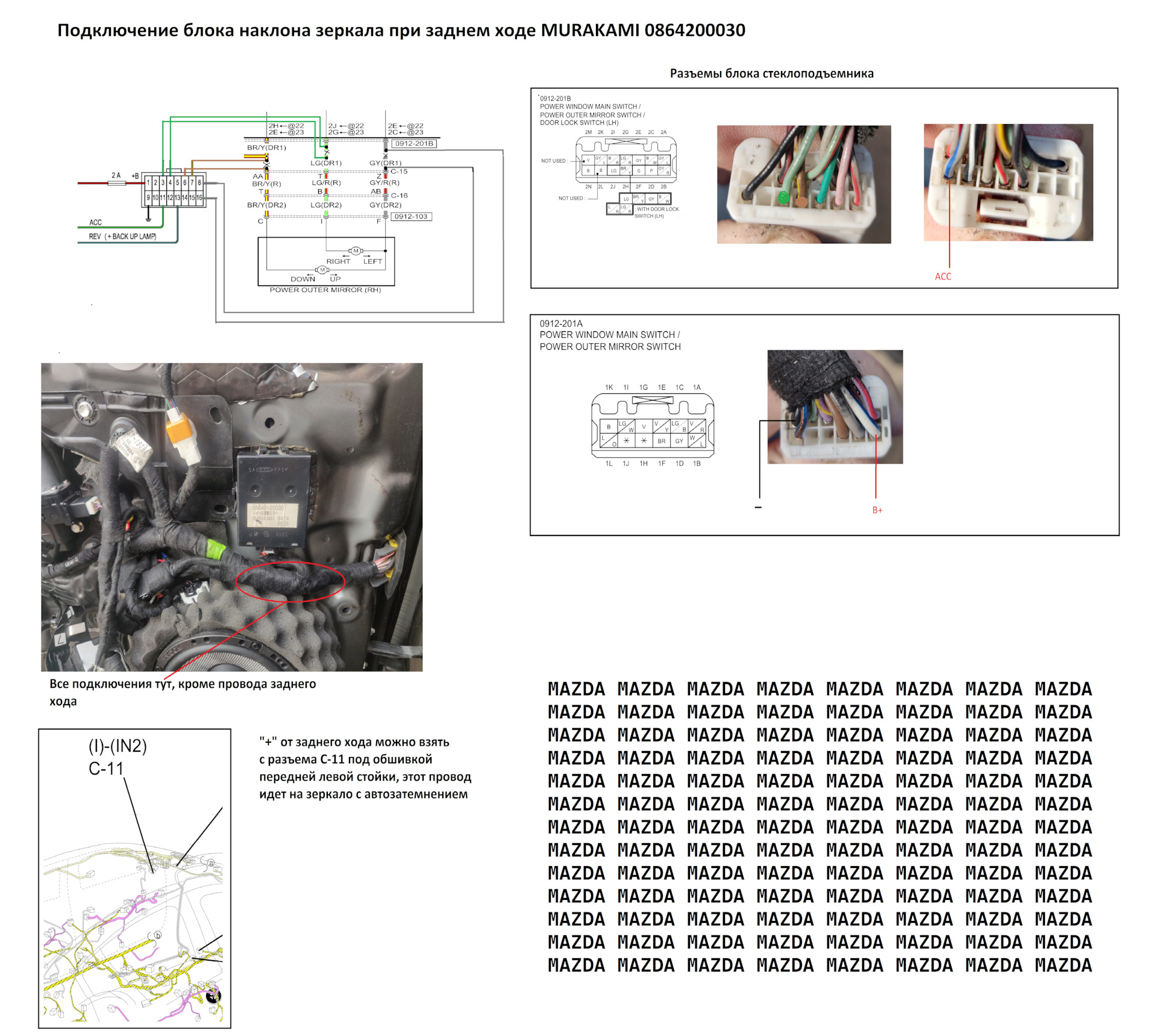
Task: Click the 'LG/R(R)' wire label
Action: pos(326,183)
